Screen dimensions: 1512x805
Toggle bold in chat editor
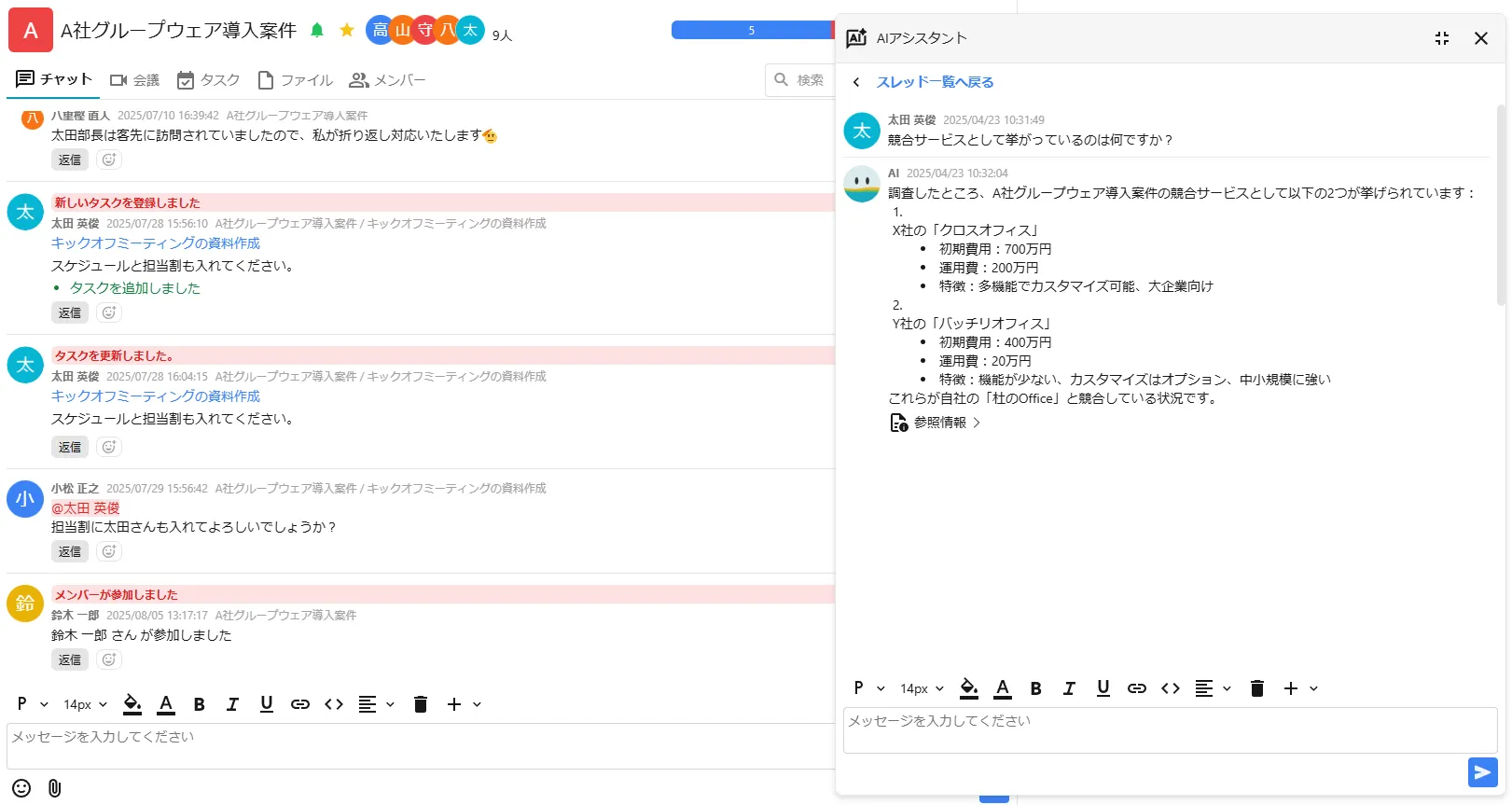tap(199, 704)
